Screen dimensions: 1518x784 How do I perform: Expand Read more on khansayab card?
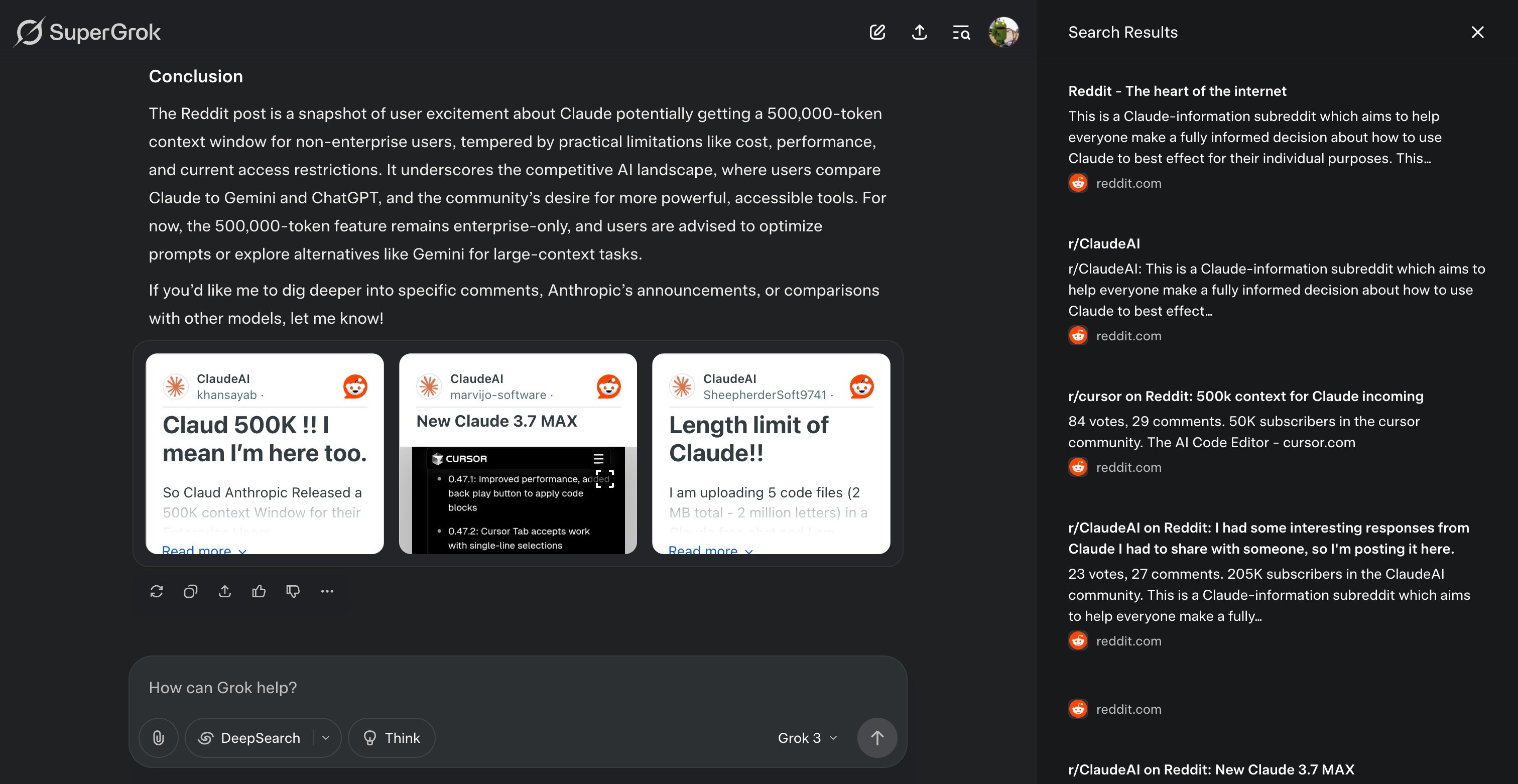pyautogui.click(x=204, y=550)
